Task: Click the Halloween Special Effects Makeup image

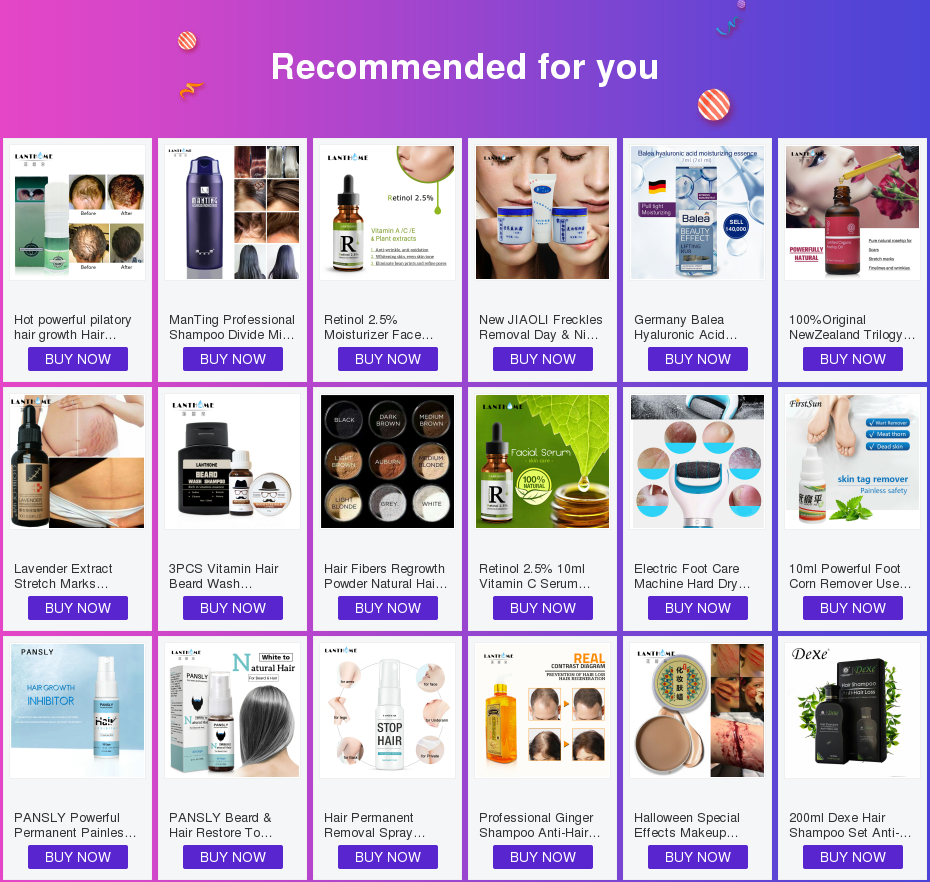Action: (x=698, y=711)
